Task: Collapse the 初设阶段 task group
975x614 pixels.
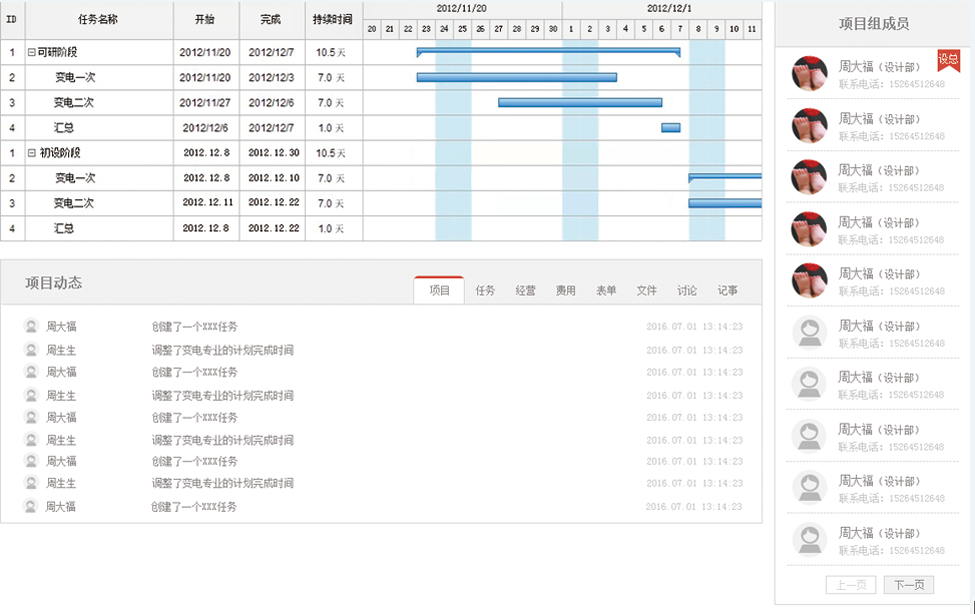Action: 31,153
